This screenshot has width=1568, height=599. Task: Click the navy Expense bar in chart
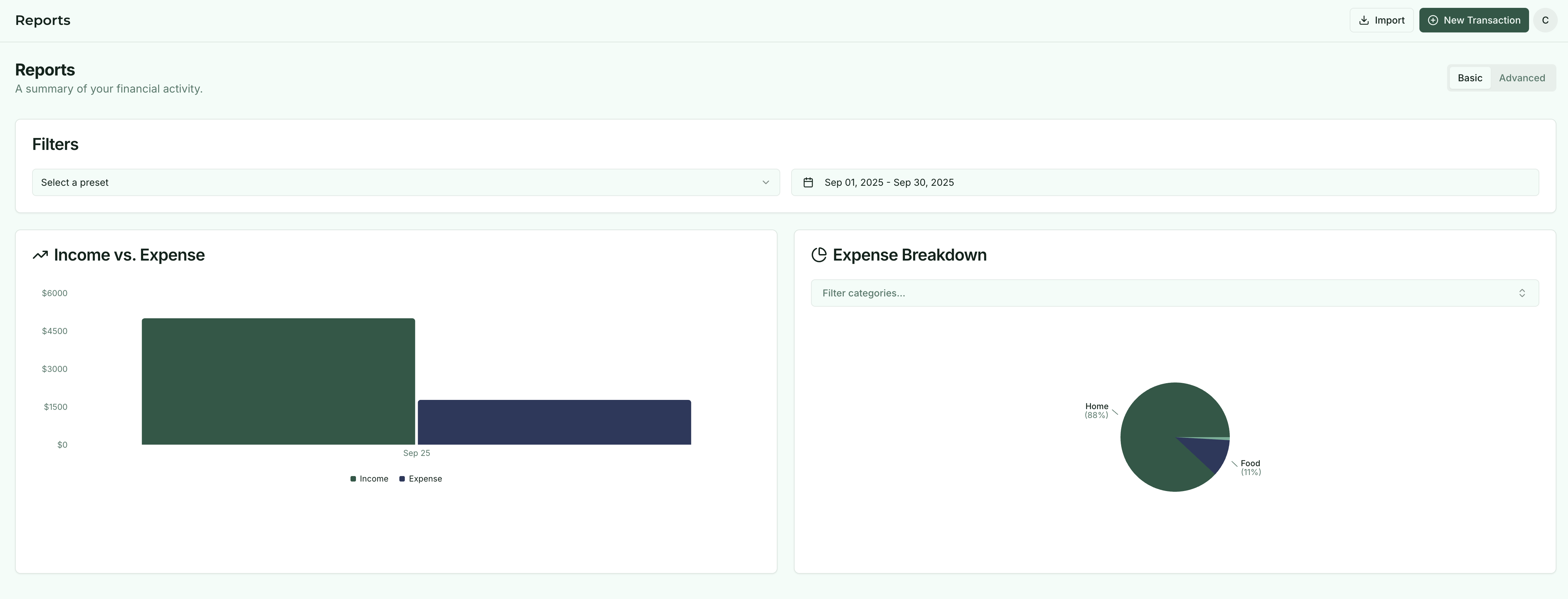click(554, 422)
